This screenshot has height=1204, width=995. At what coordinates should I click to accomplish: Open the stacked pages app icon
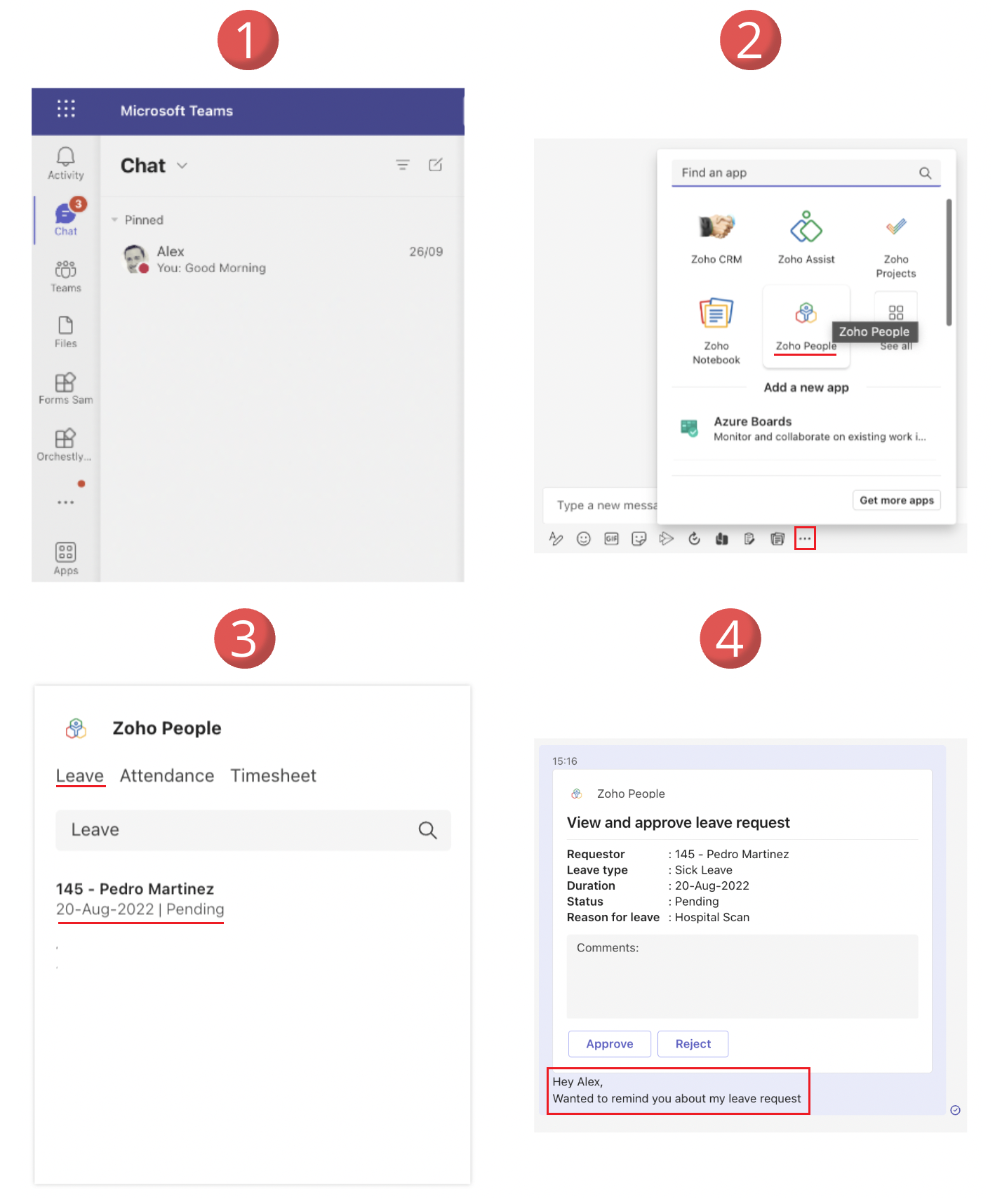[x=777, y=539]
